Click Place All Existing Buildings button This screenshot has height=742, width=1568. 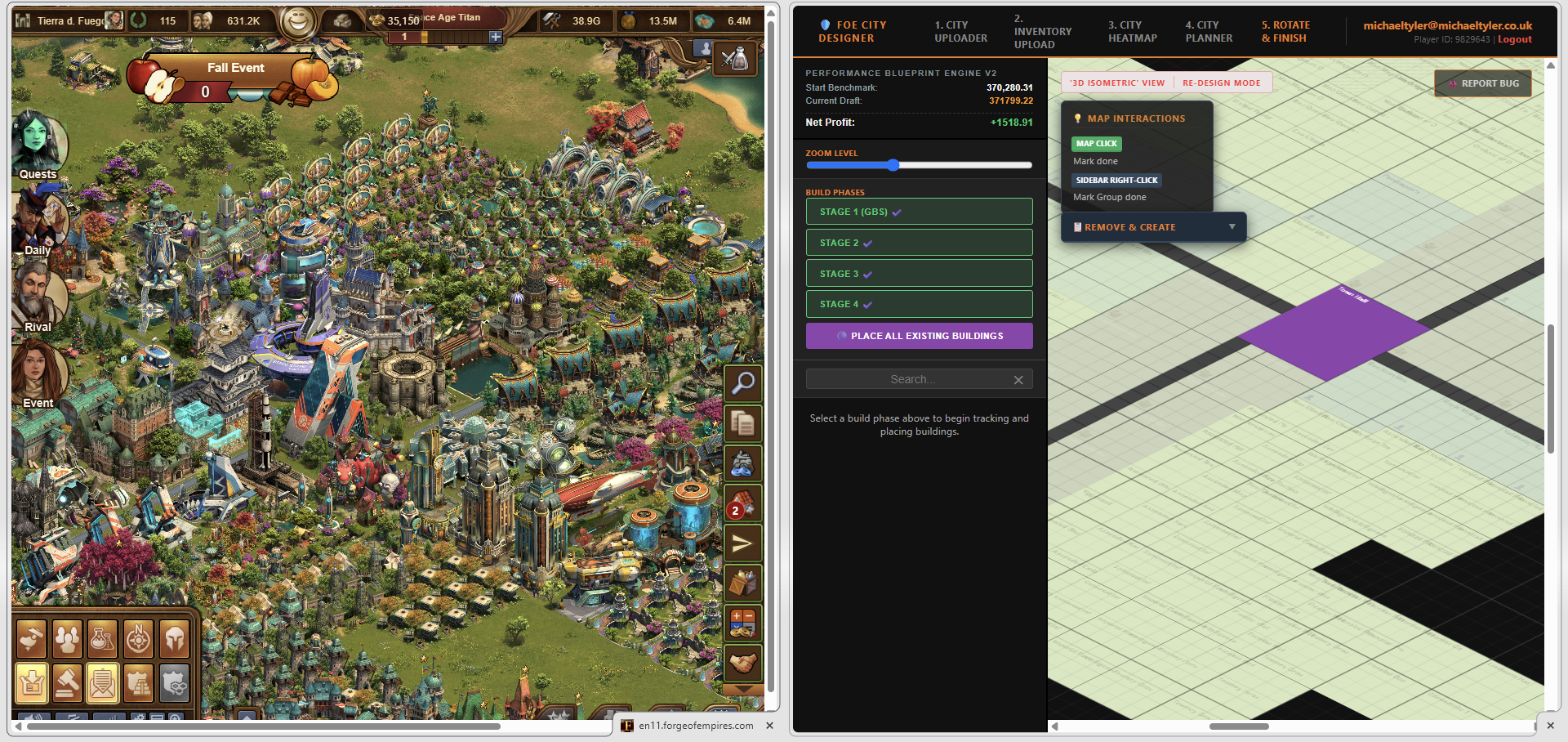[x=919, y=336]
